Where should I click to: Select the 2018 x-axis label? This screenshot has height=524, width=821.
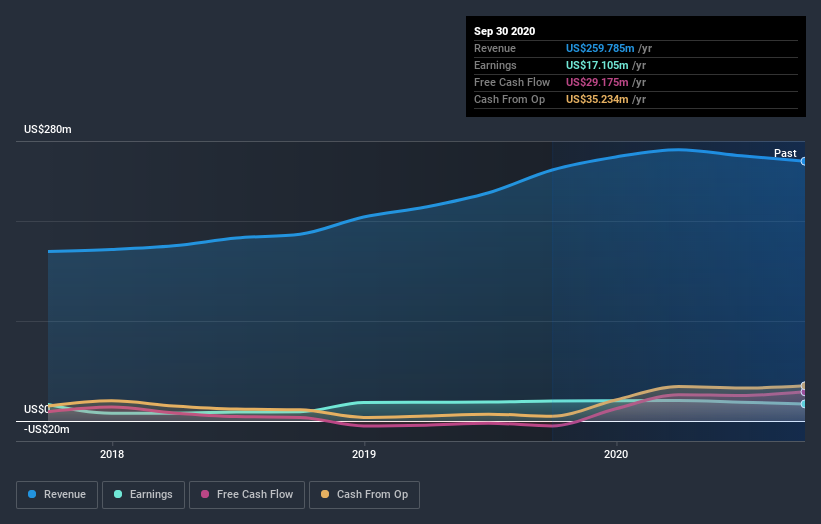[x=112, y=454]
